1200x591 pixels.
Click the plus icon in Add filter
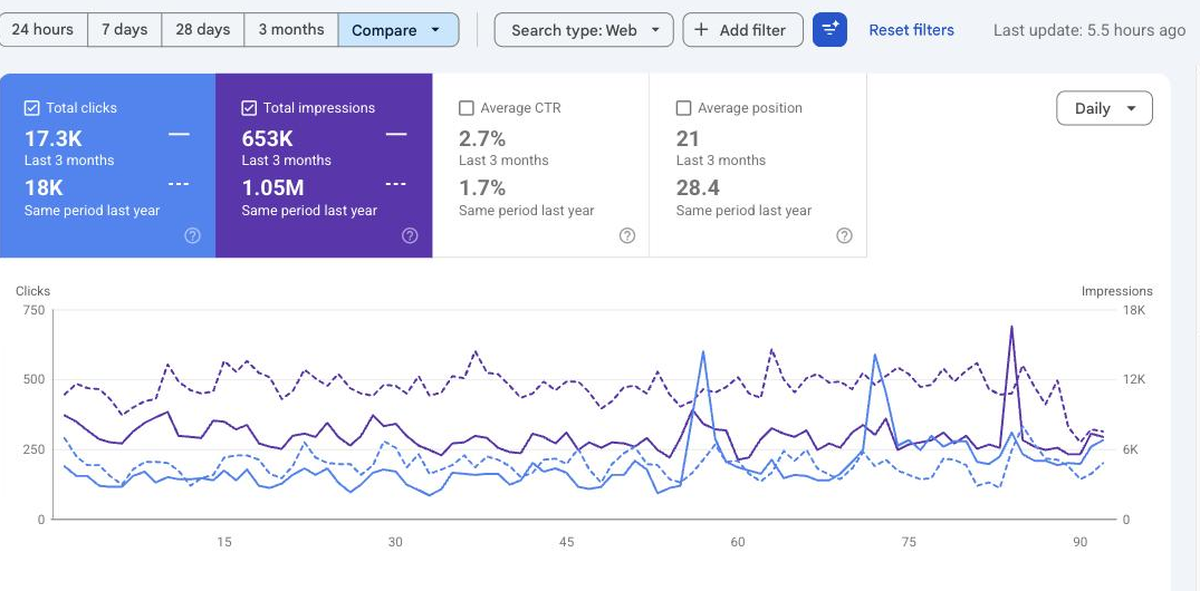(701, 30)
